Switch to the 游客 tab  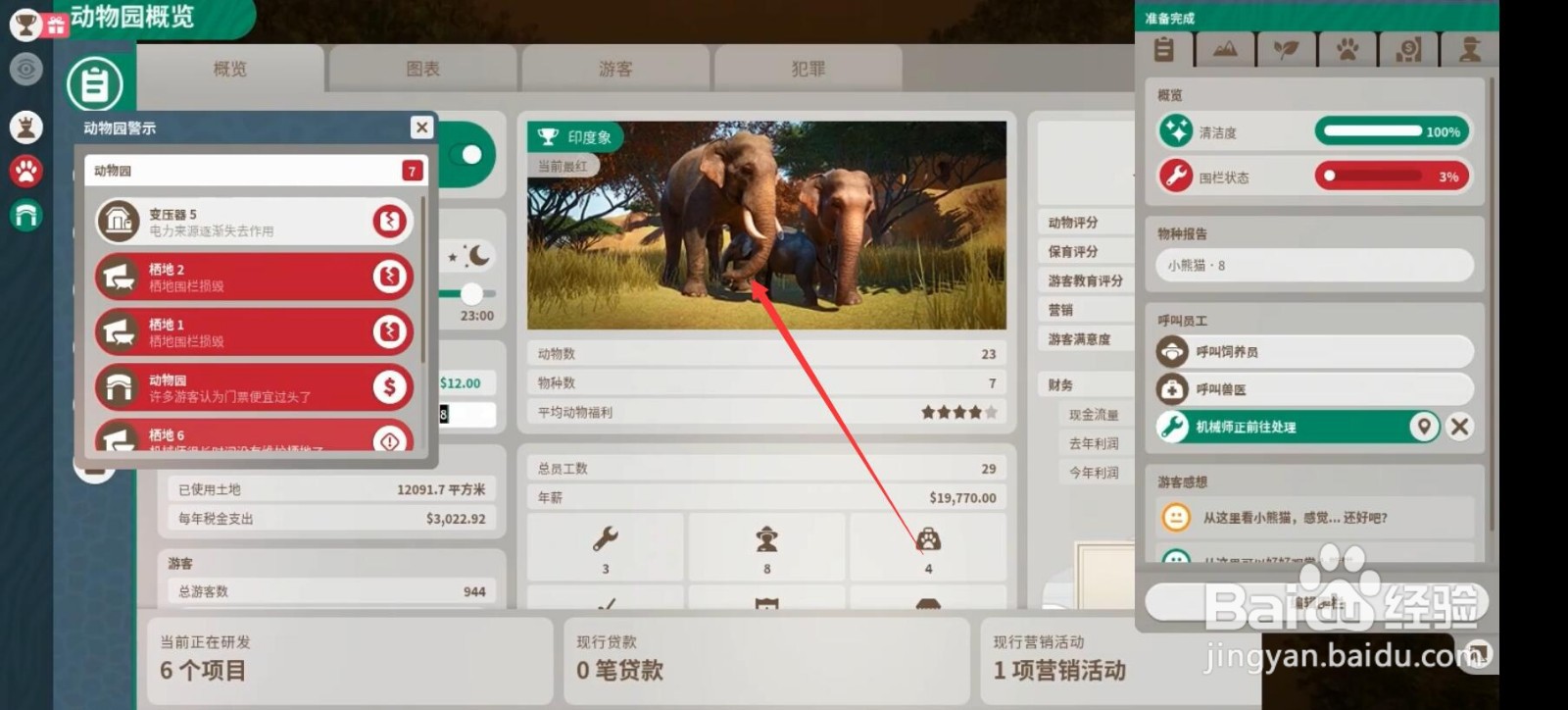tap(615, 69)
